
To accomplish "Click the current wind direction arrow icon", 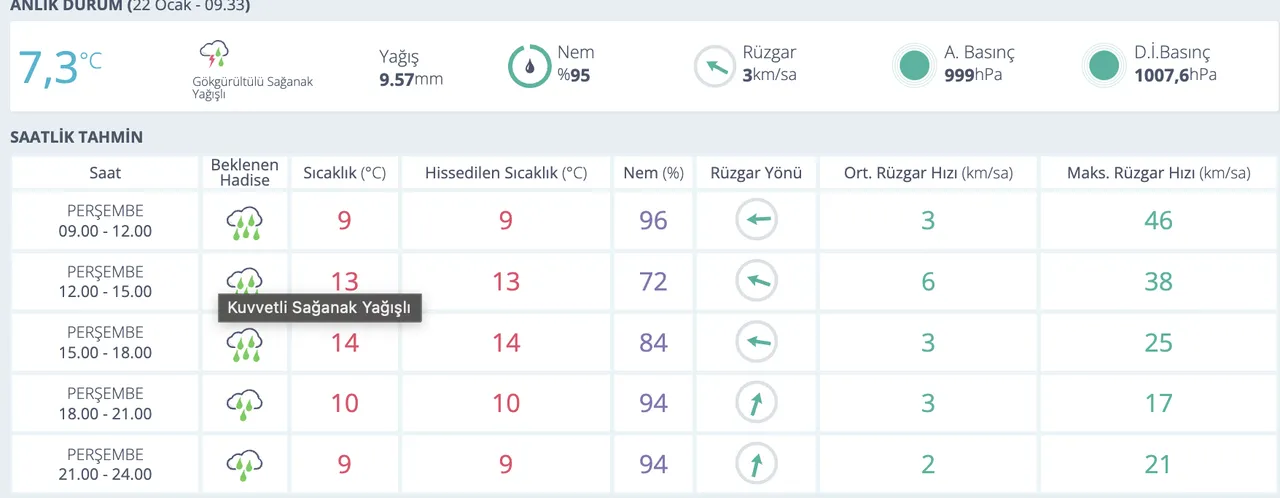I will [x=714, y=66].
